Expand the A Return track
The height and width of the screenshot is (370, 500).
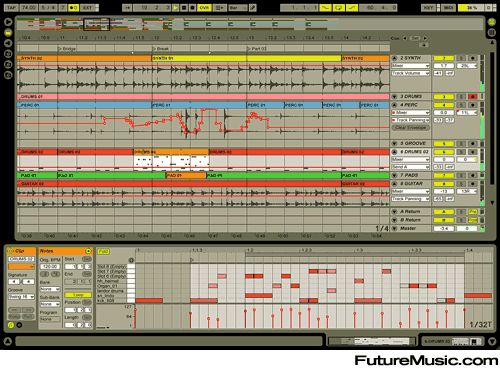394,212
